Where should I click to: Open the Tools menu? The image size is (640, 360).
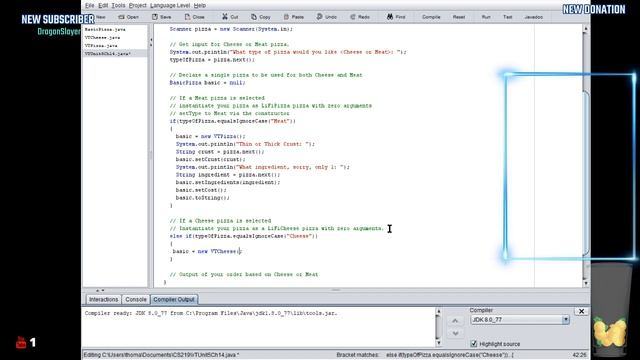(118, 5)
